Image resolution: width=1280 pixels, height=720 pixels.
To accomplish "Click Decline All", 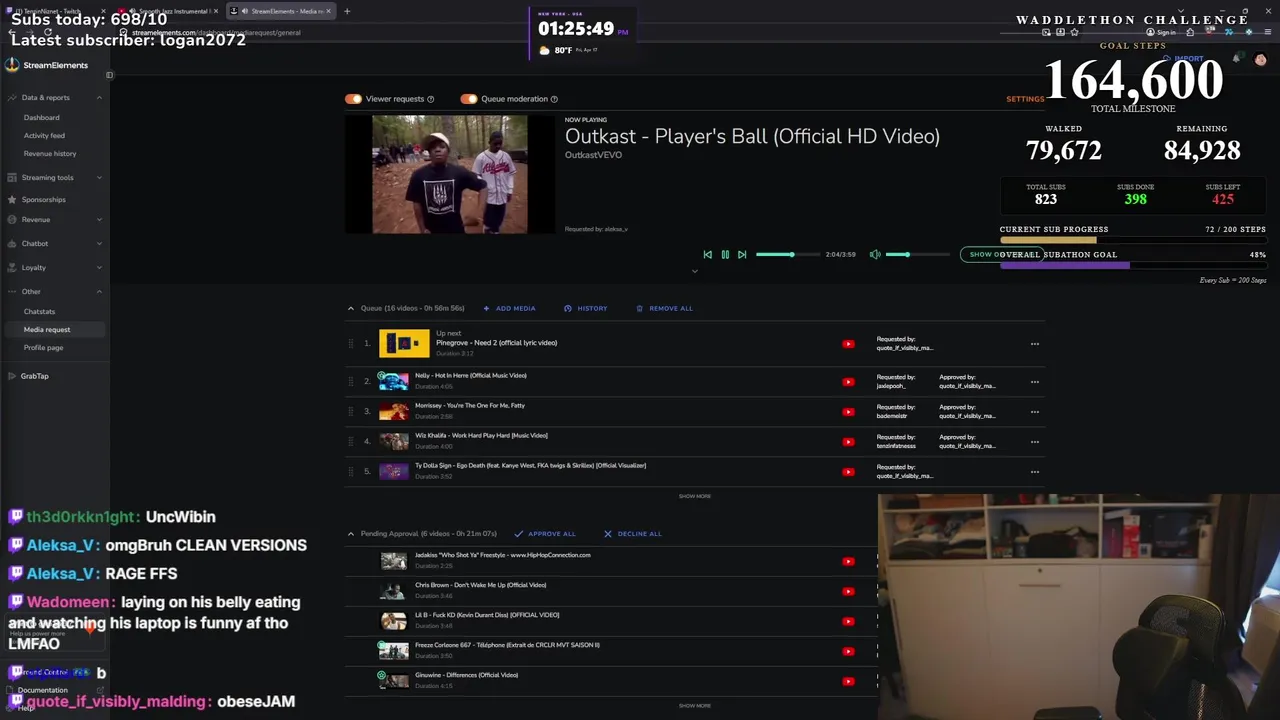I will tap(633, 534).
